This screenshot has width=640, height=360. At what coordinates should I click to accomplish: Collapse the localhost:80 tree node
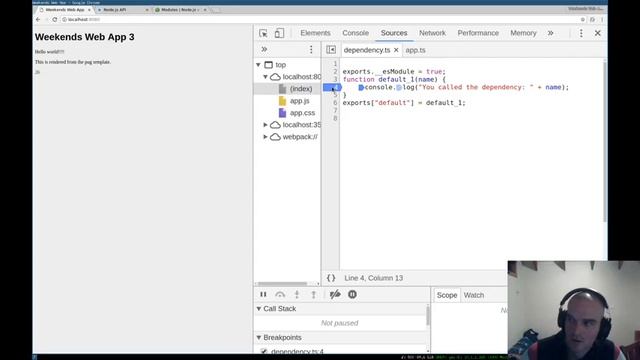265,77
